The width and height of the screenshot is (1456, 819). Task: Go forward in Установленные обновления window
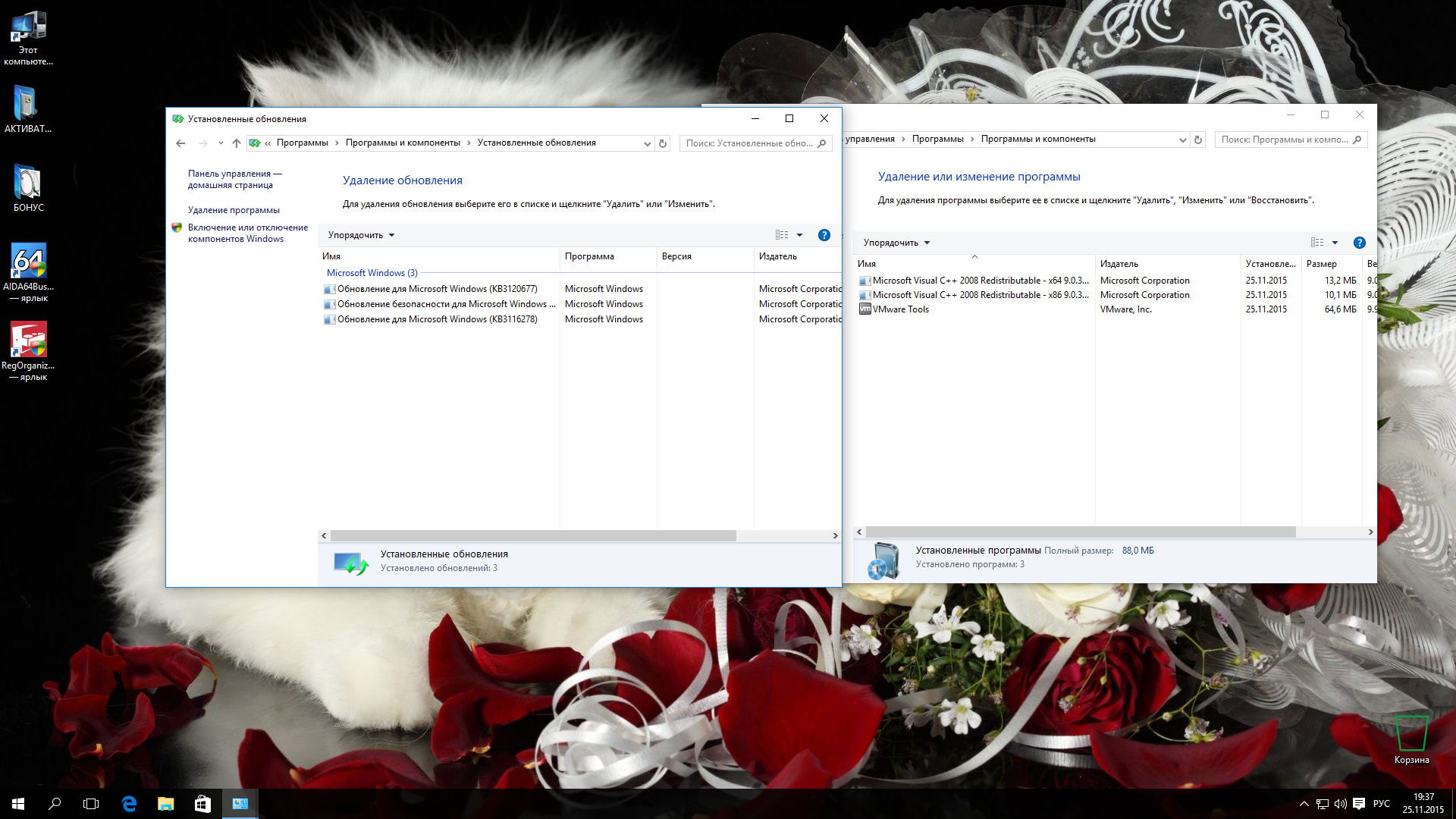click(202, 143)
